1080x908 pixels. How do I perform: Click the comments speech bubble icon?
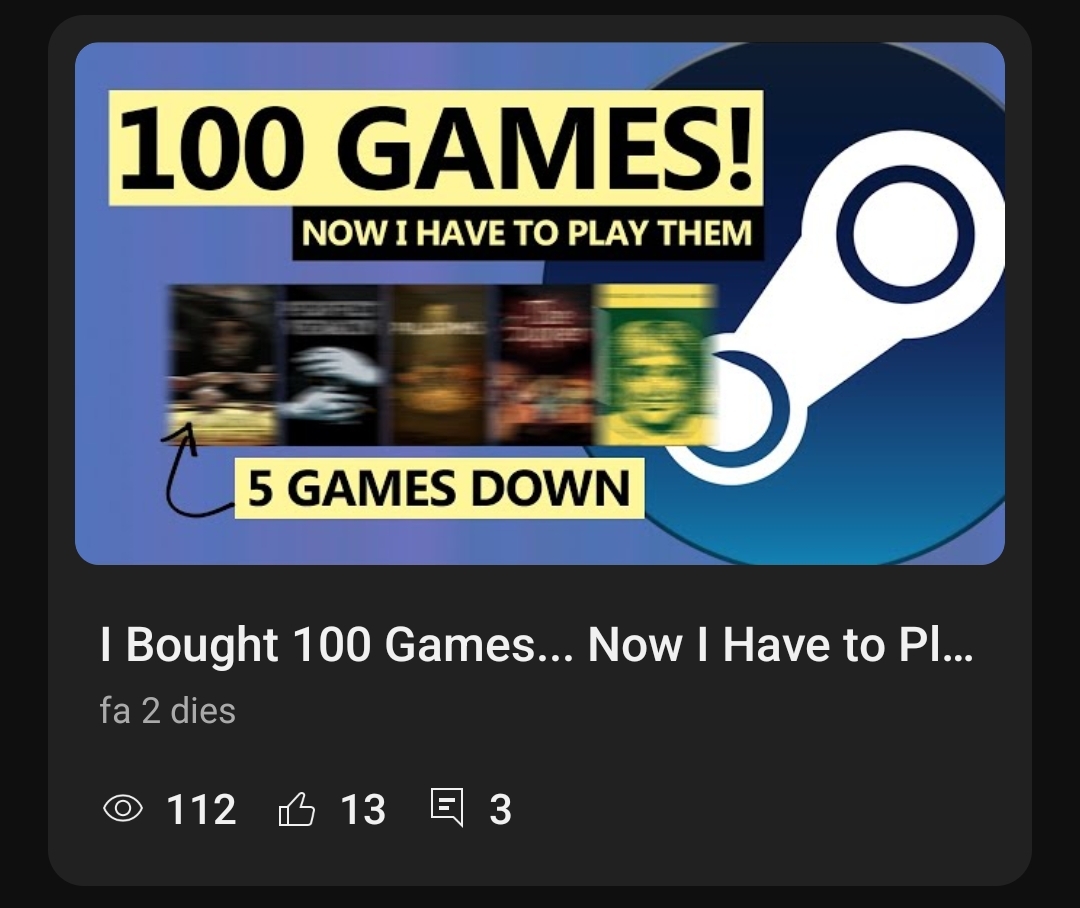[x=447, y=807]
